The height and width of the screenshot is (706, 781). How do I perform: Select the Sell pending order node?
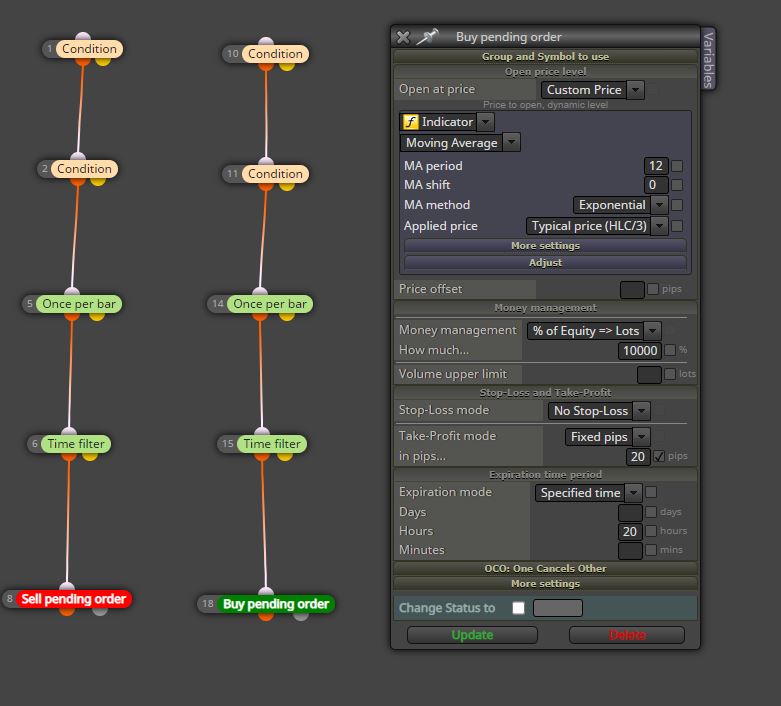tap(73, 599)
